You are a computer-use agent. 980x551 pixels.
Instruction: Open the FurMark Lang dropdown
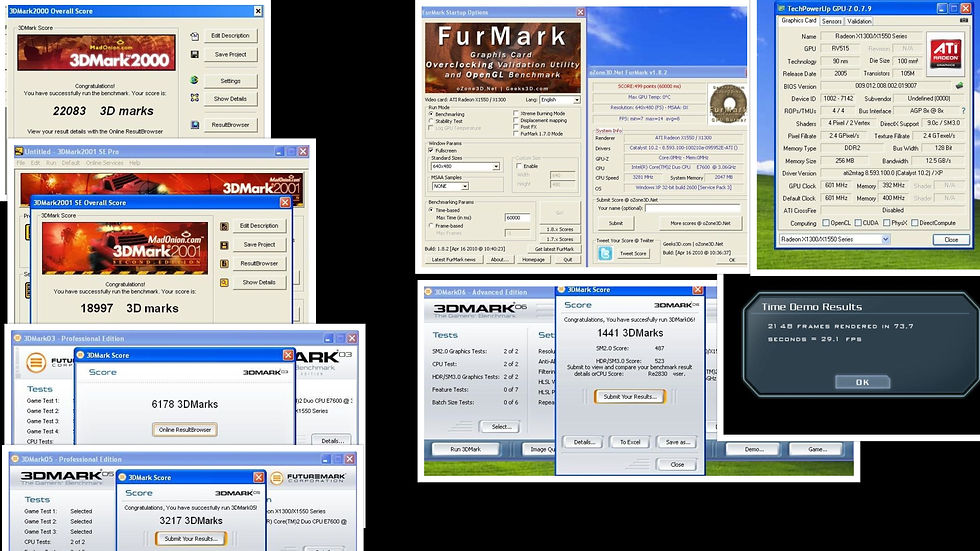pos(559,100)
